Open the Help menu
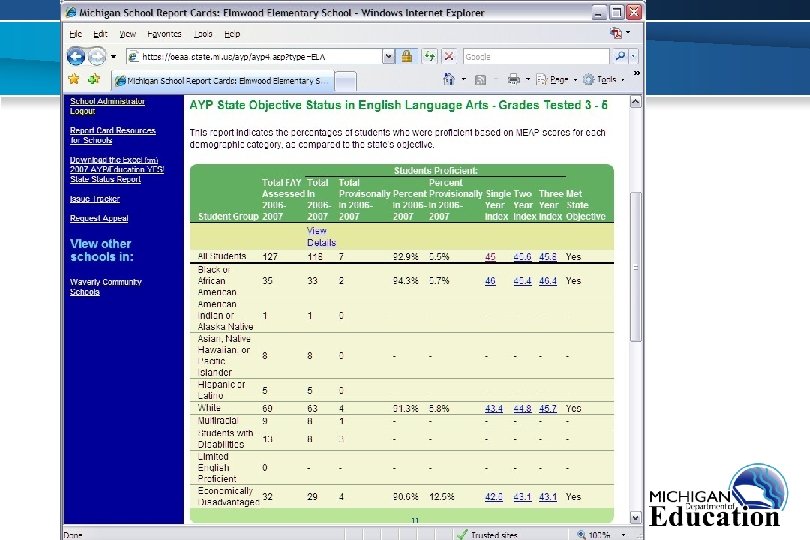This screenshot has height=540, width=810. click(x=232, y=34)
